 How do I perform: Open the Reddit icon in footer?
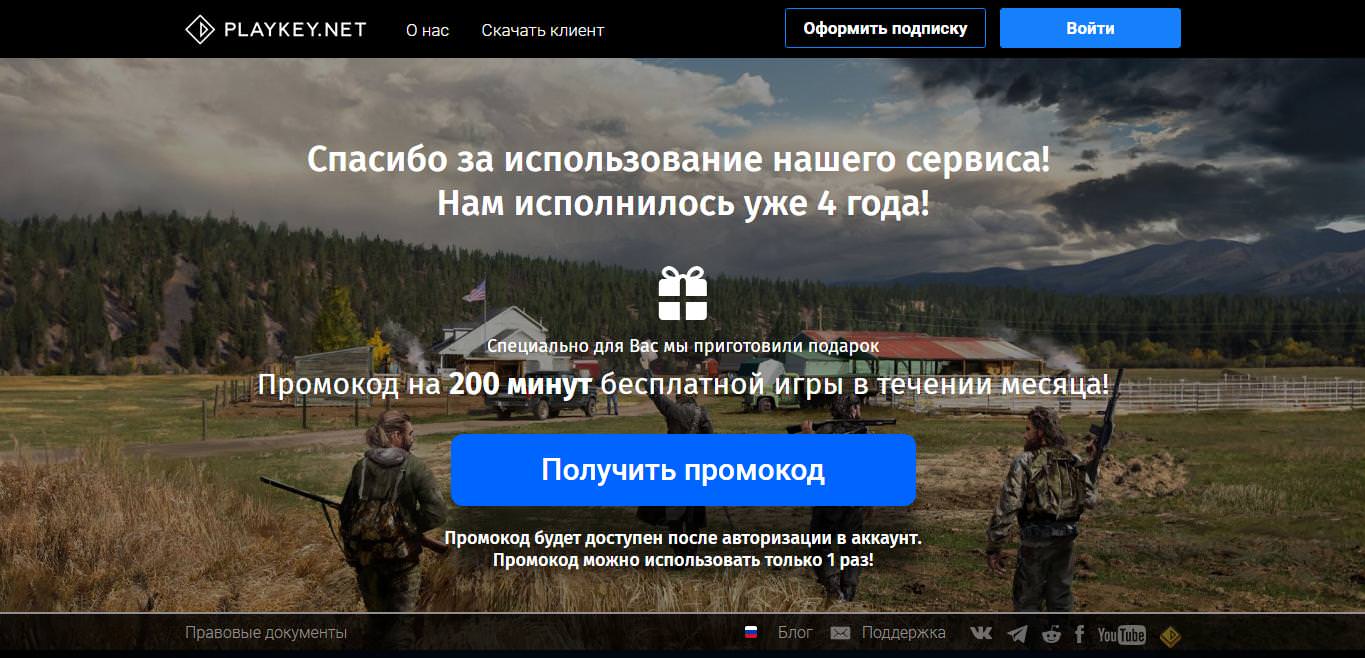[1050, 633]
